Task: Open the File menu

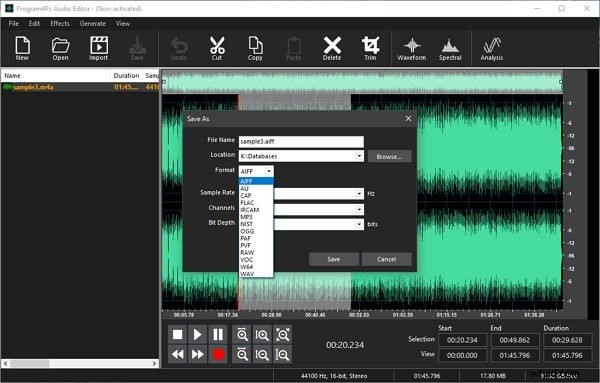Action: coord(14,23)
